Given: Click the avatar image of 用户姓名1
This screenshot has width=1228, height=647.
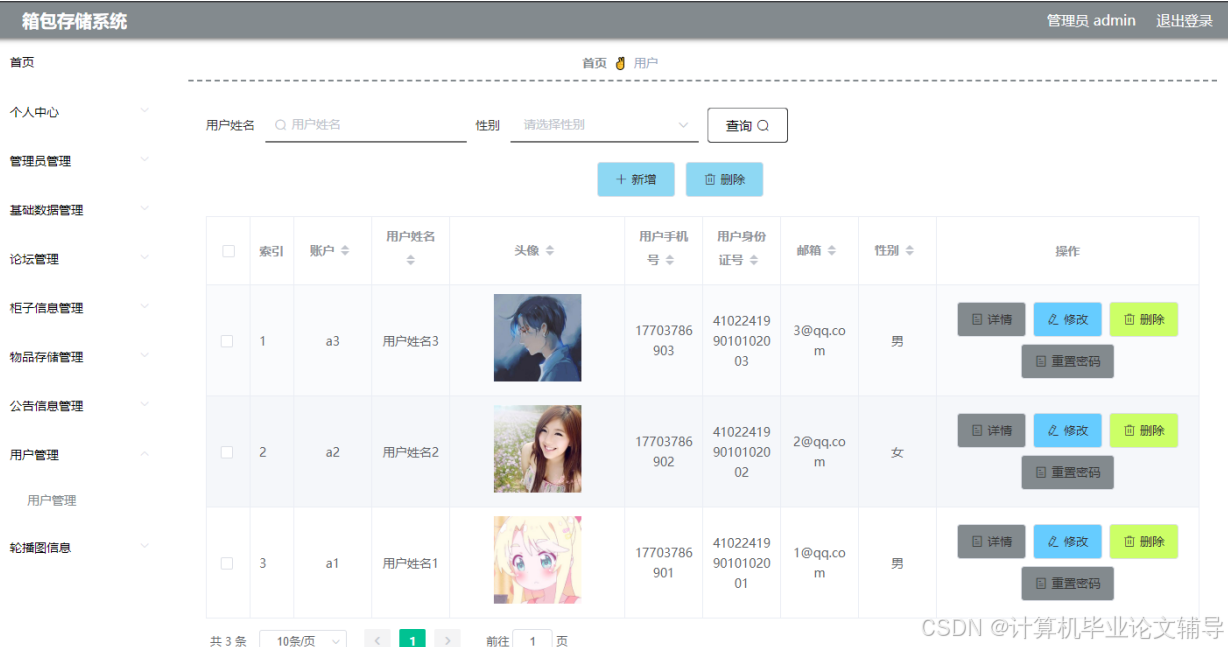Looking at the screenshot, I should (537, 560).
